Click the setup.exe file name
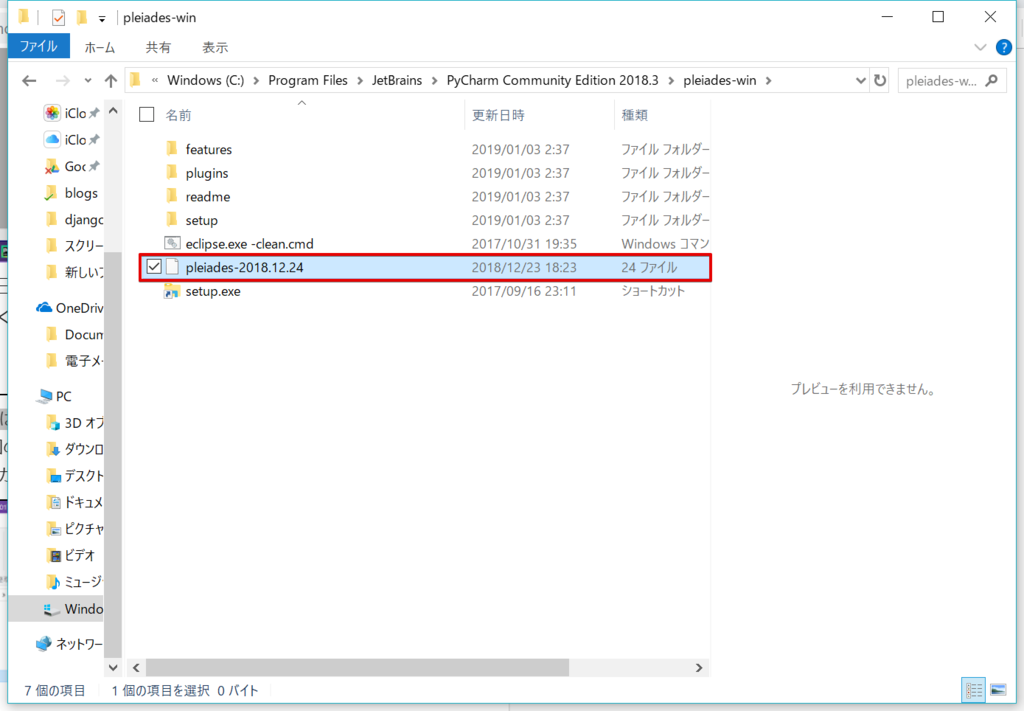1024x711 pixels. [x=213, y=291]
